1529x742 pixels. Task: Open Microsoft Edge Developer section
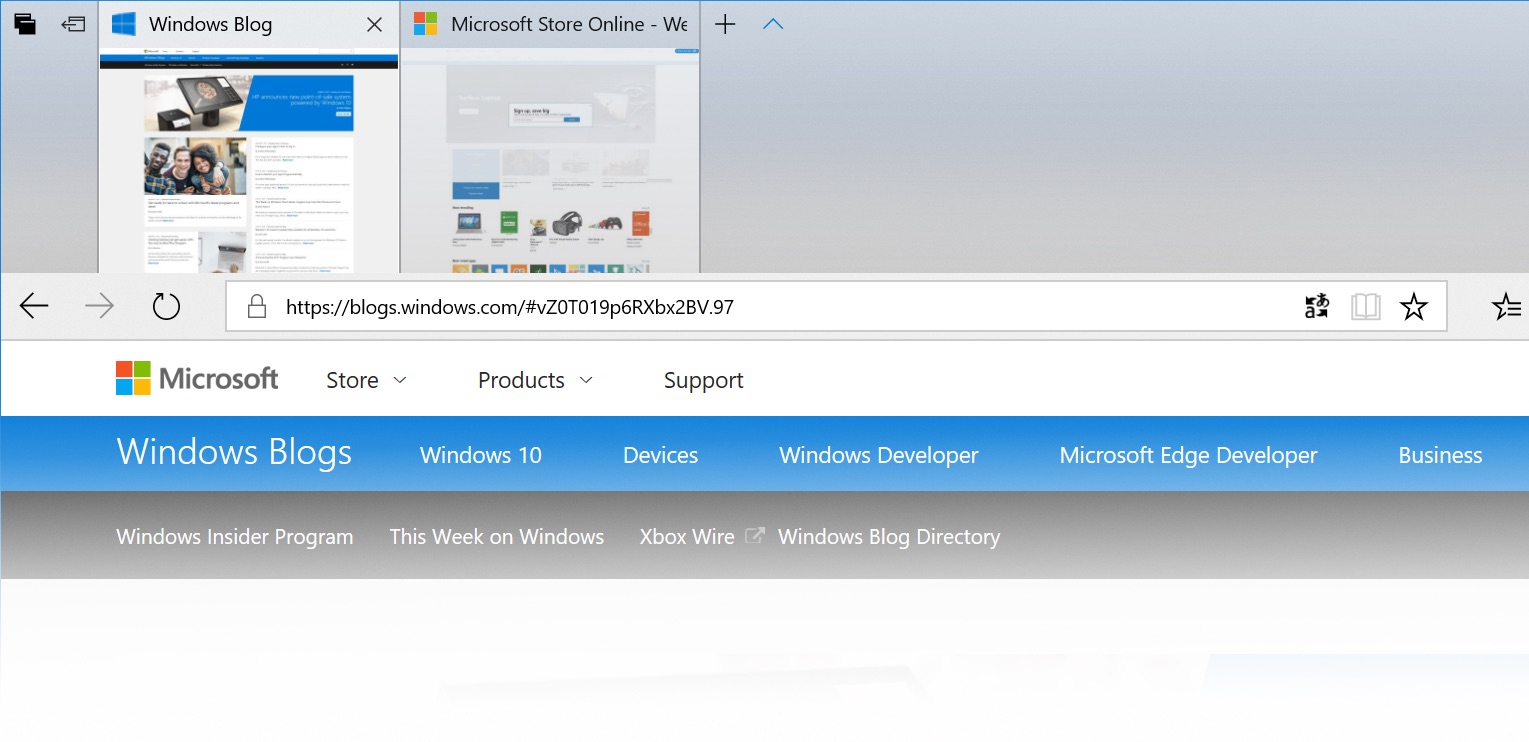coord(1189,455)
